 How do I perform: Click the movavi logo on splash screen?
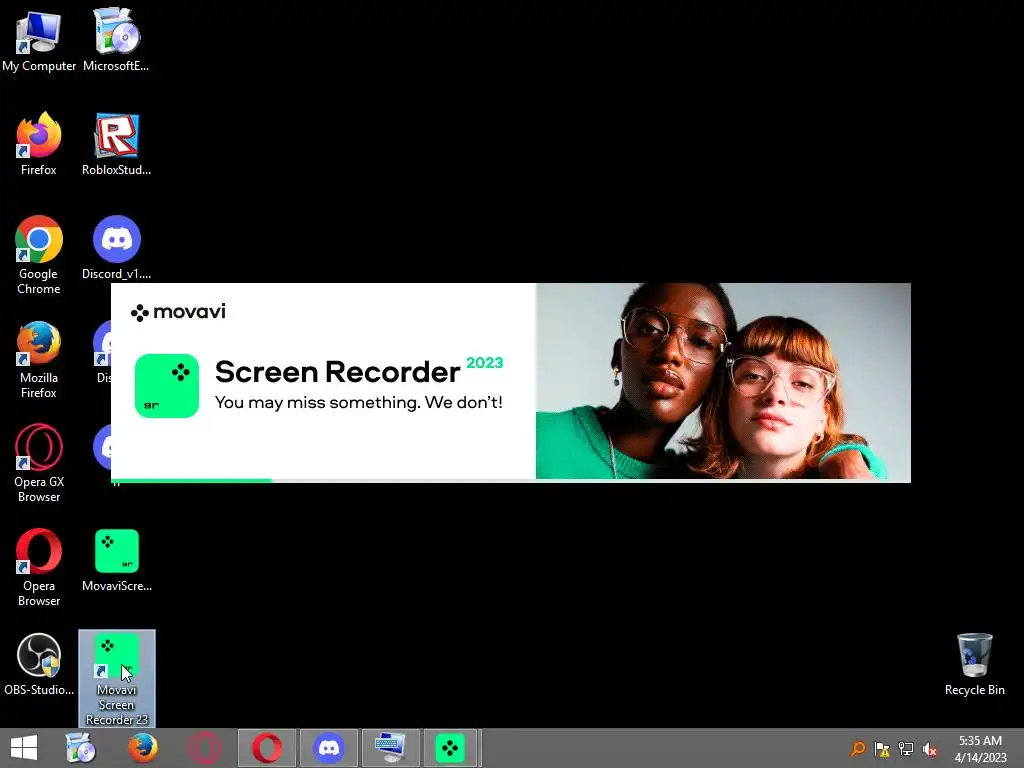pyautogui.click(x=178, y=312)
